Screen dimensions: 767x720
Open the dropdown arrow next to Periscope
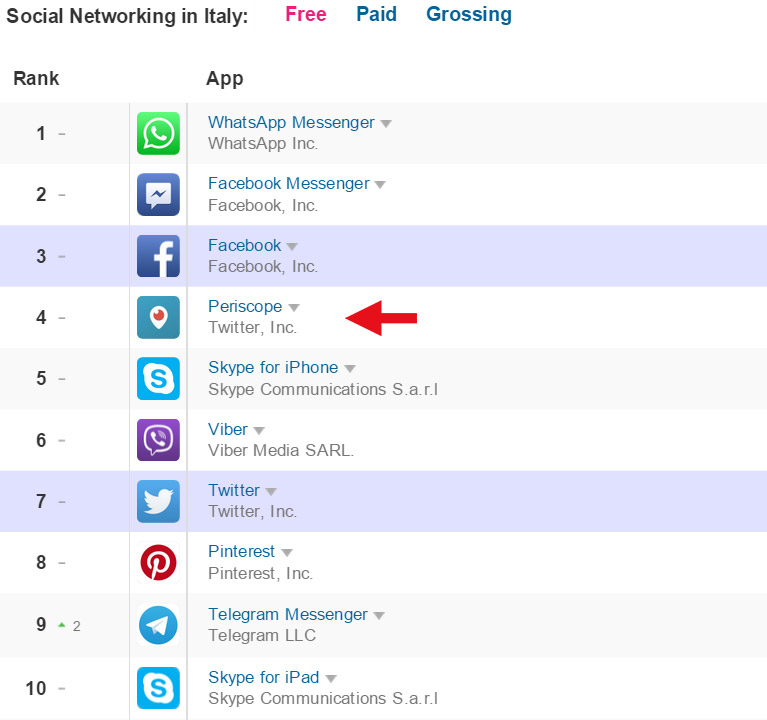point(294,308)
